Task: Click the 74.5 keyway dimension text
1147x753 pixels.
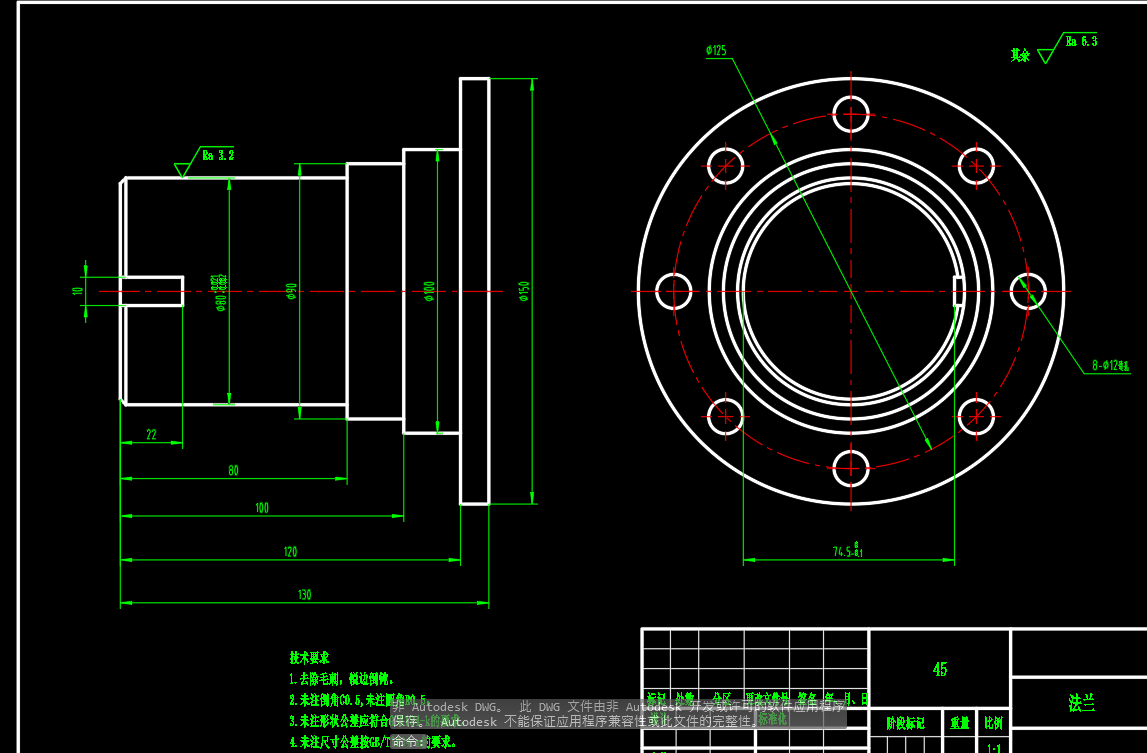Action: (x=848, y=551)
